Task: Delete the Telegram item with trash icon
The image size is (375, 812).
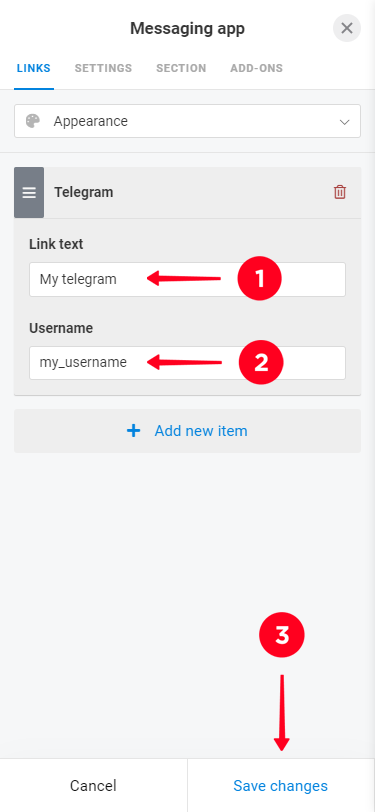Action: 340,192
